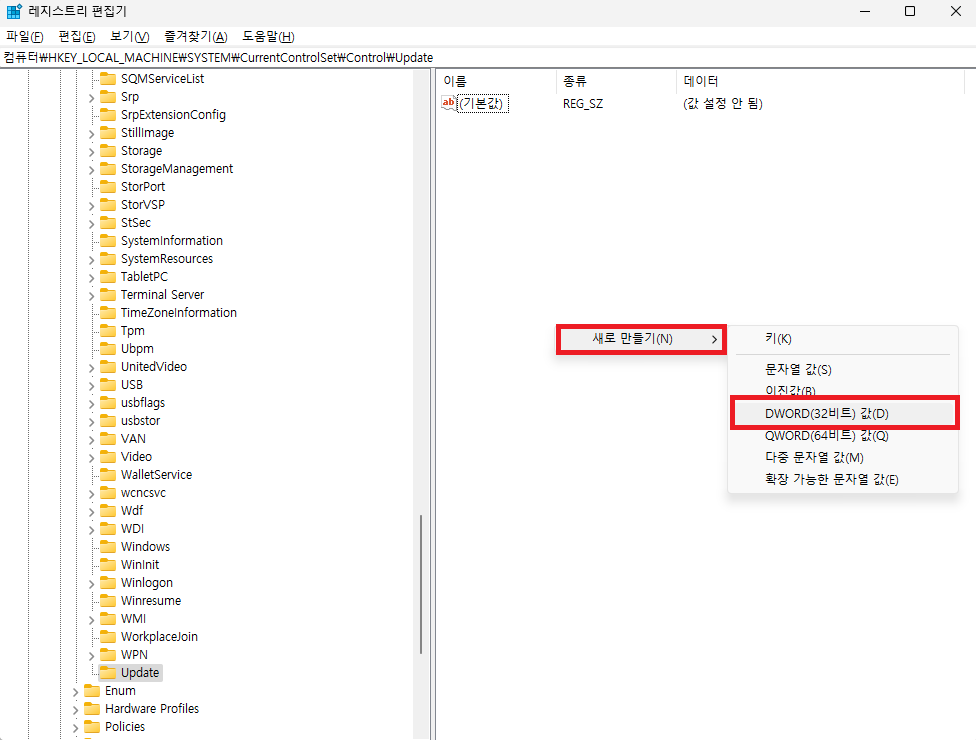Image resolution: width=976 pixels, height=740 pixels.
Task: Choose 확장 가능한 문자열 값(E) option
Action: (x=832, y=479)
